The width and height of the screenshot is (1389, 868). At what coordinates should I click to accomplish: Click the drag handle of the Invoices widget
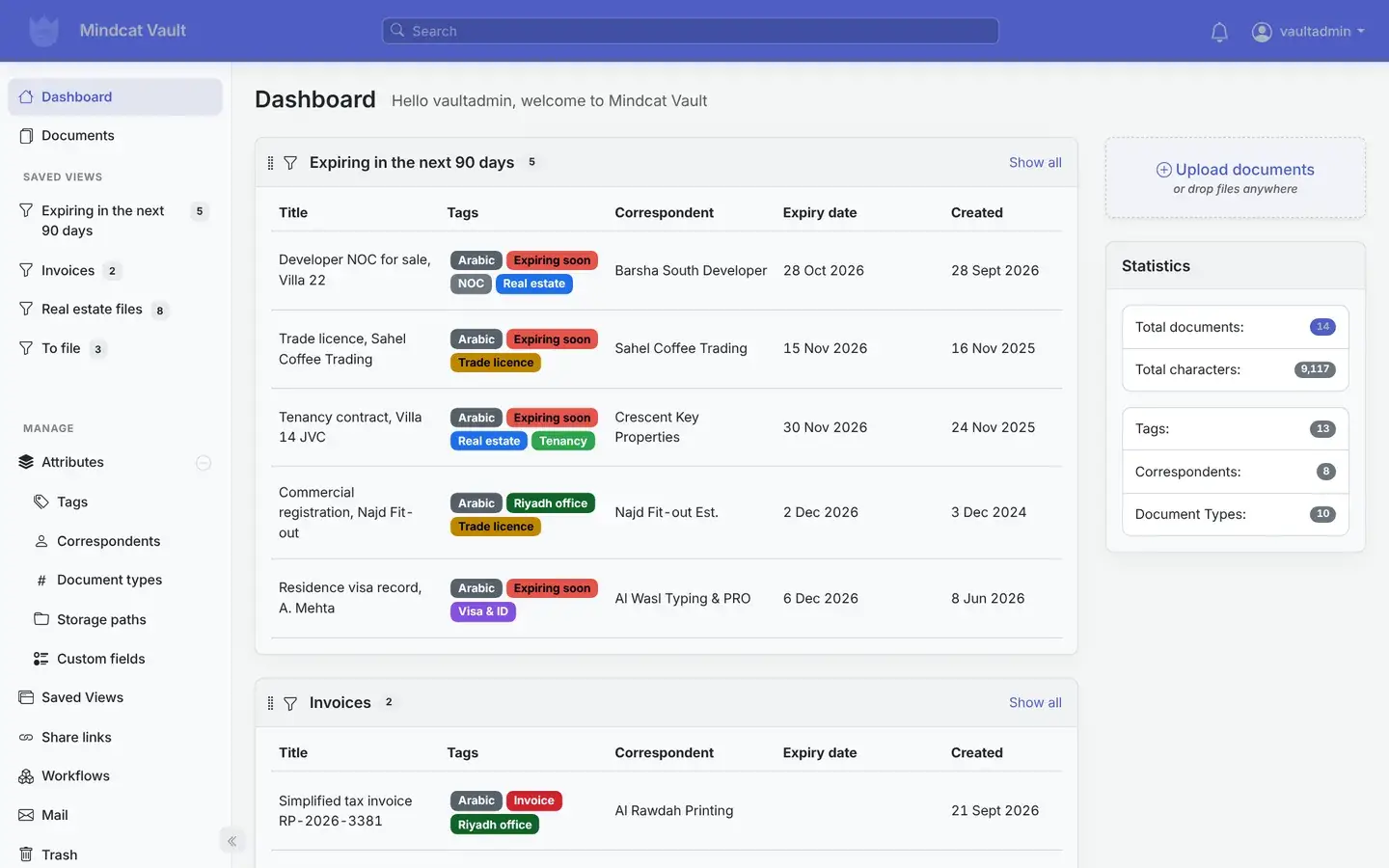click(x=270, y=703)
